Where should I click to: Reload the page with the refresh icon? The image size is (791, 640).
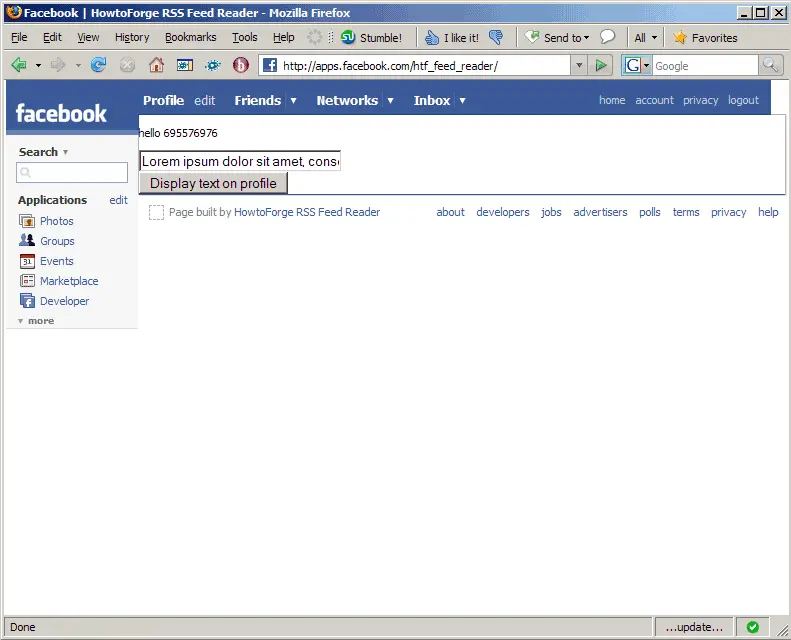(98, 65)
